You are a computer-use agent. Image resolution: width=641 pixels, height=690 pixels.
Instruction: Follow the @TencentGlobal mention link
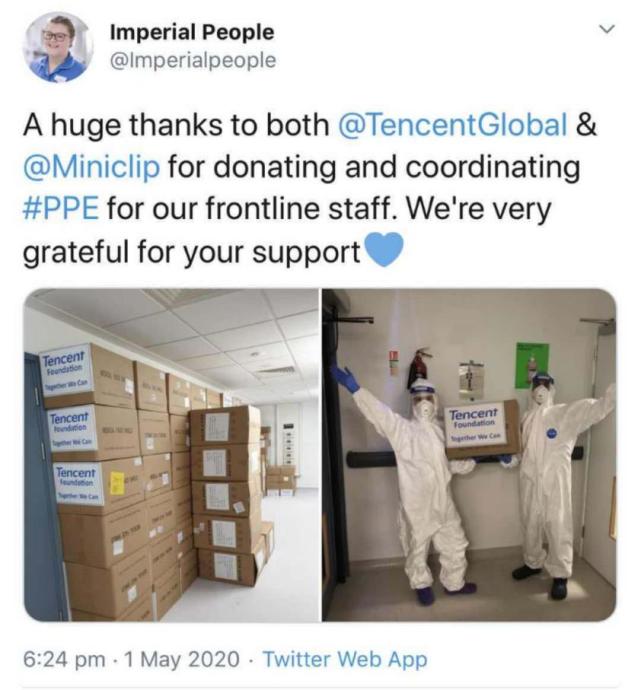[x=452, y=125]
